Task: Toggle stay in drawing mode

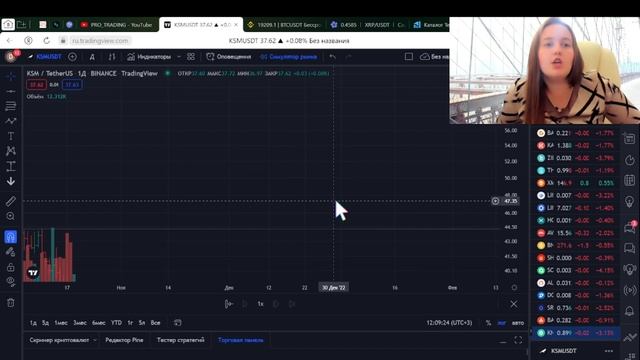Action: 11,252
